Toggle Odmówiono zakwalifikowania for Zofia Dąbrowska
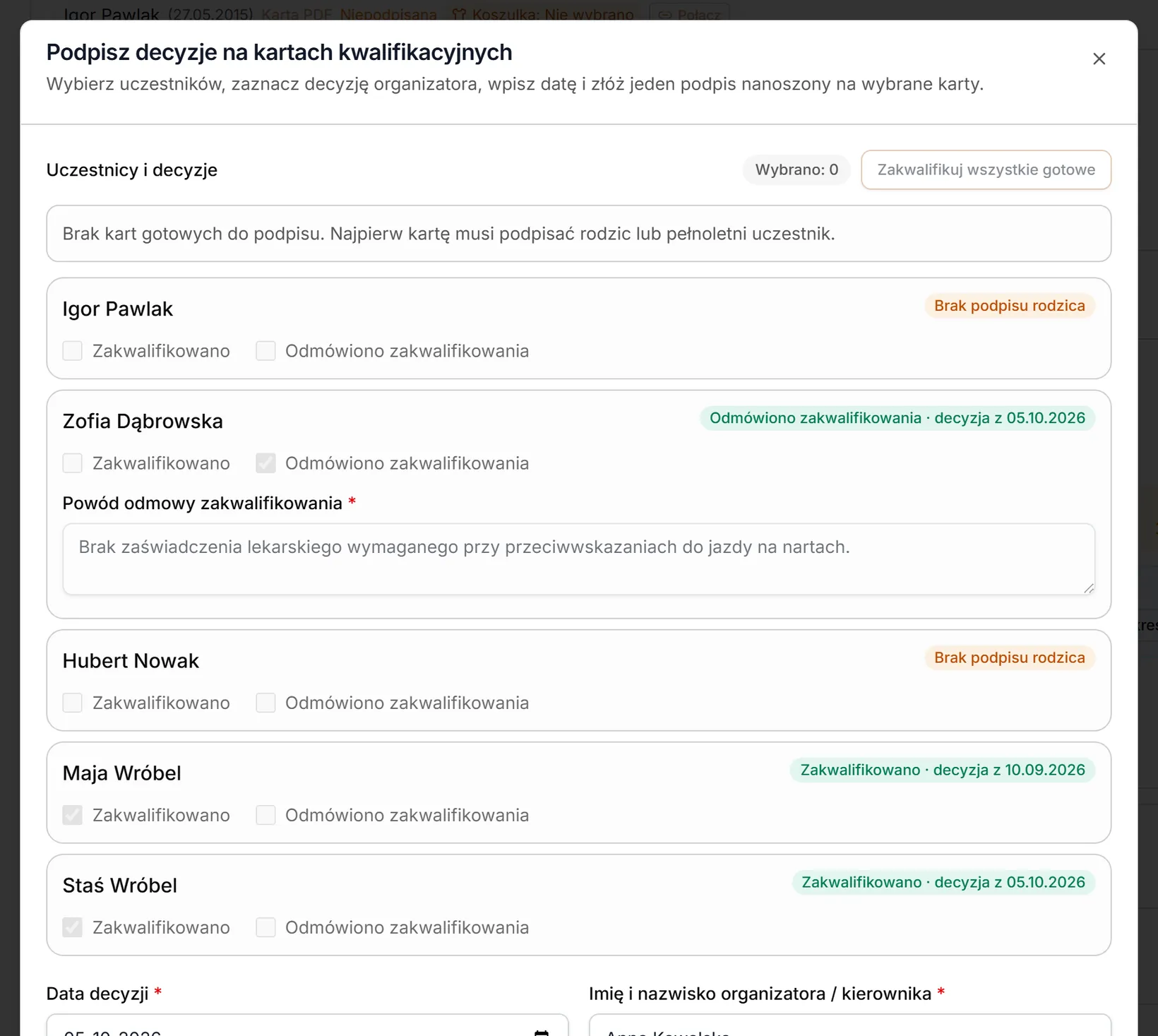Viewport: 1158px width, 1036px height. [265, 463]
